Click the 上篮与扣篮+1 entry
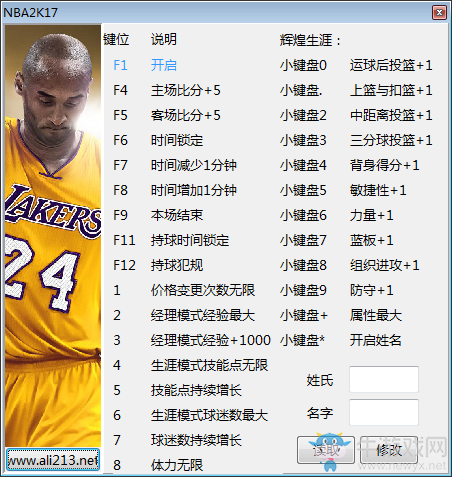Viewport: 452px width, 477px height. (x=391, y=90)
